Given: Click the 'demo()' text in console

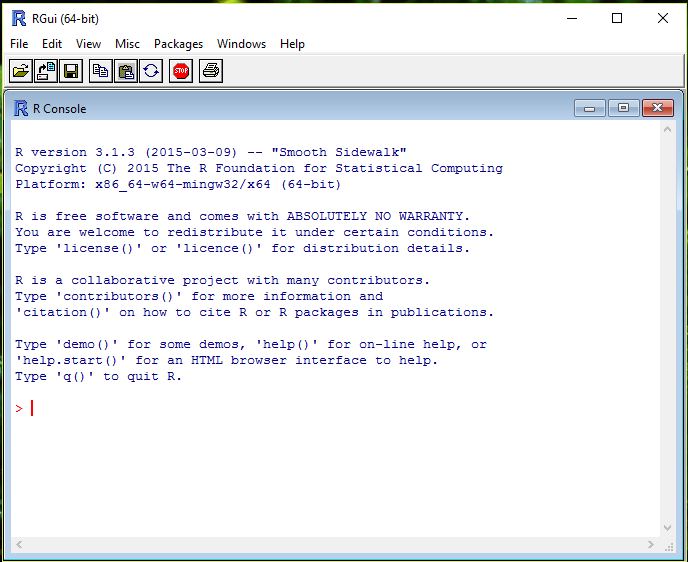Looking at the screenshot, I should click(x=87, y=344).
